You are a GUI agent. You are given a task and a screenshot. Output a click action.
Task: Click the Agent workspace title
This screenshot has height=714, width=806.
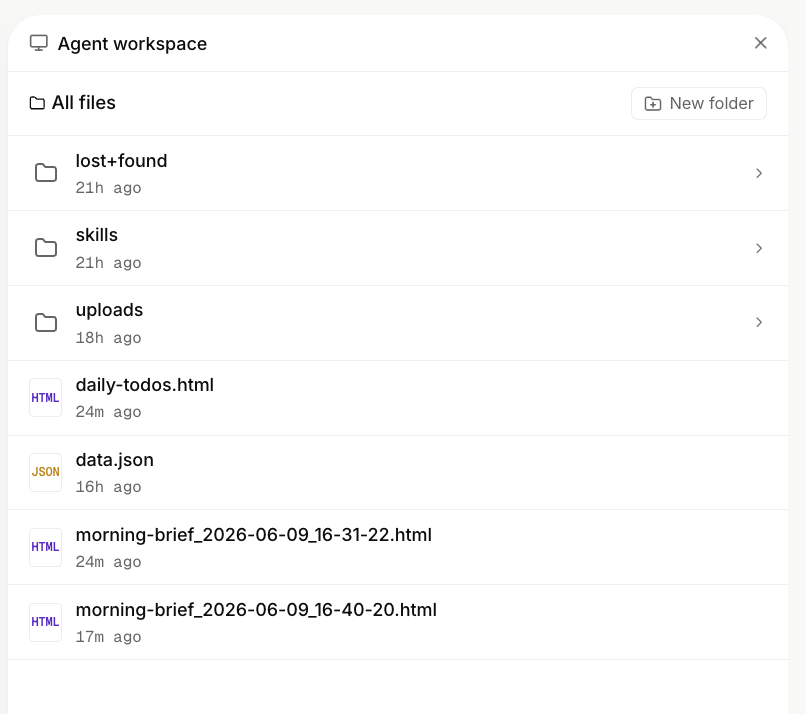pos(132,44)
